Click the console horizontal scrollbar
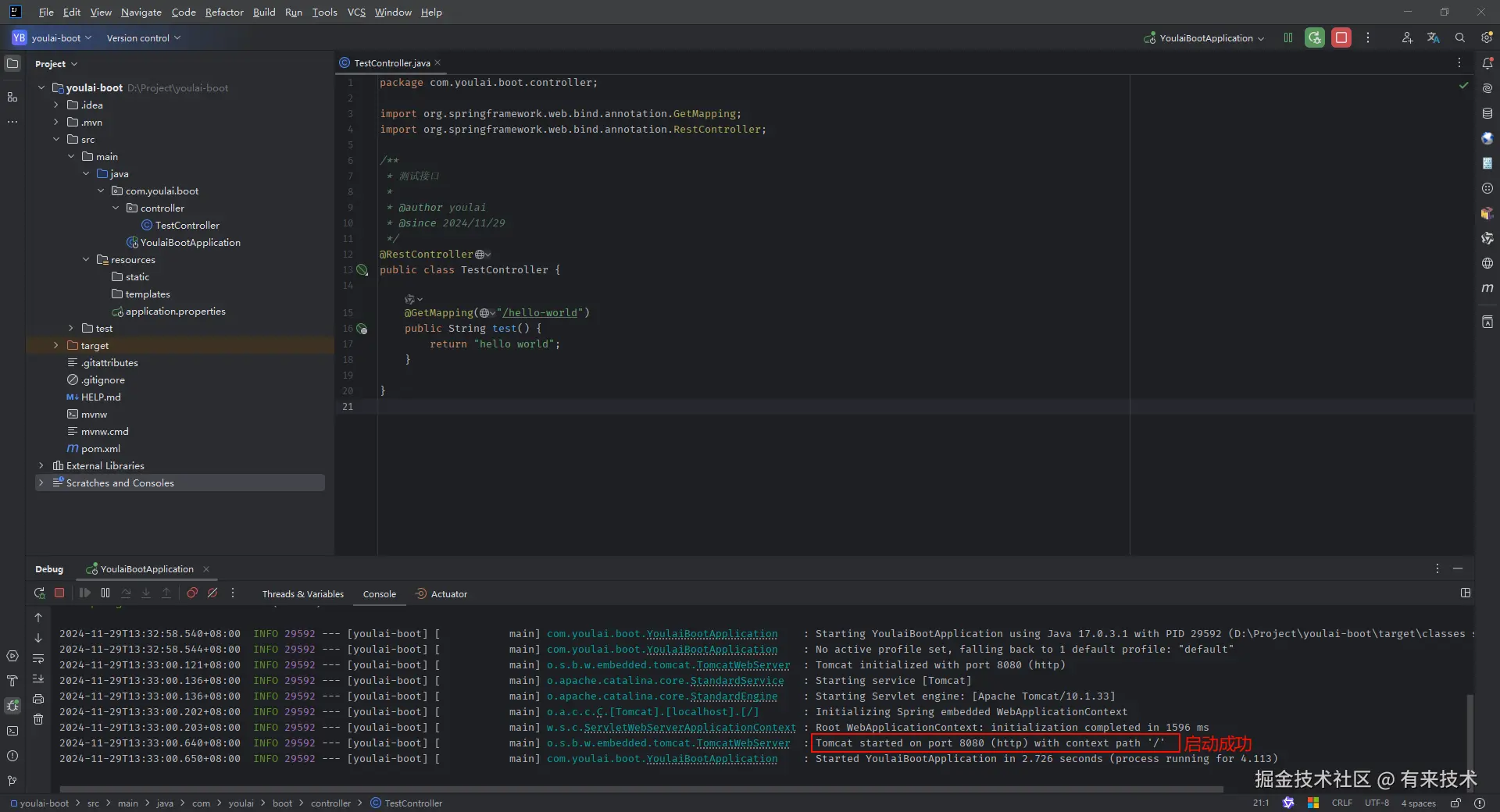 pyautogui.click(x=641, y=789)
